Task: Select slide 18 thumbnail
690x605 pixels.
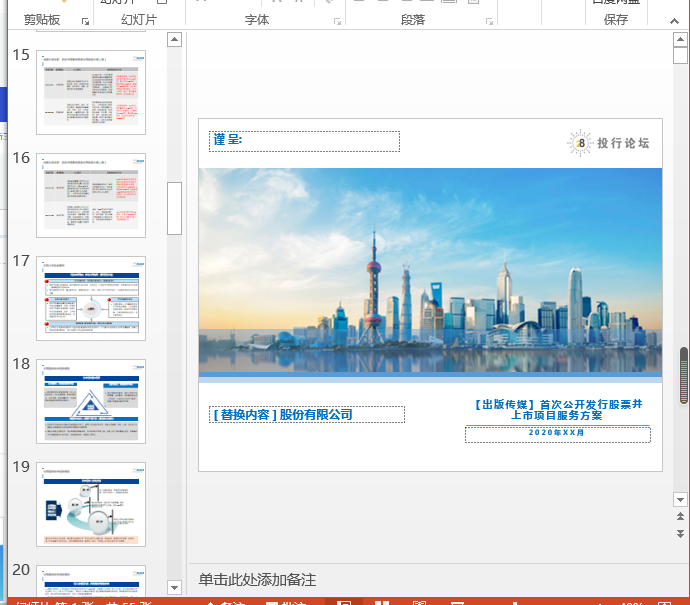Action: click(x=91, y=401)
